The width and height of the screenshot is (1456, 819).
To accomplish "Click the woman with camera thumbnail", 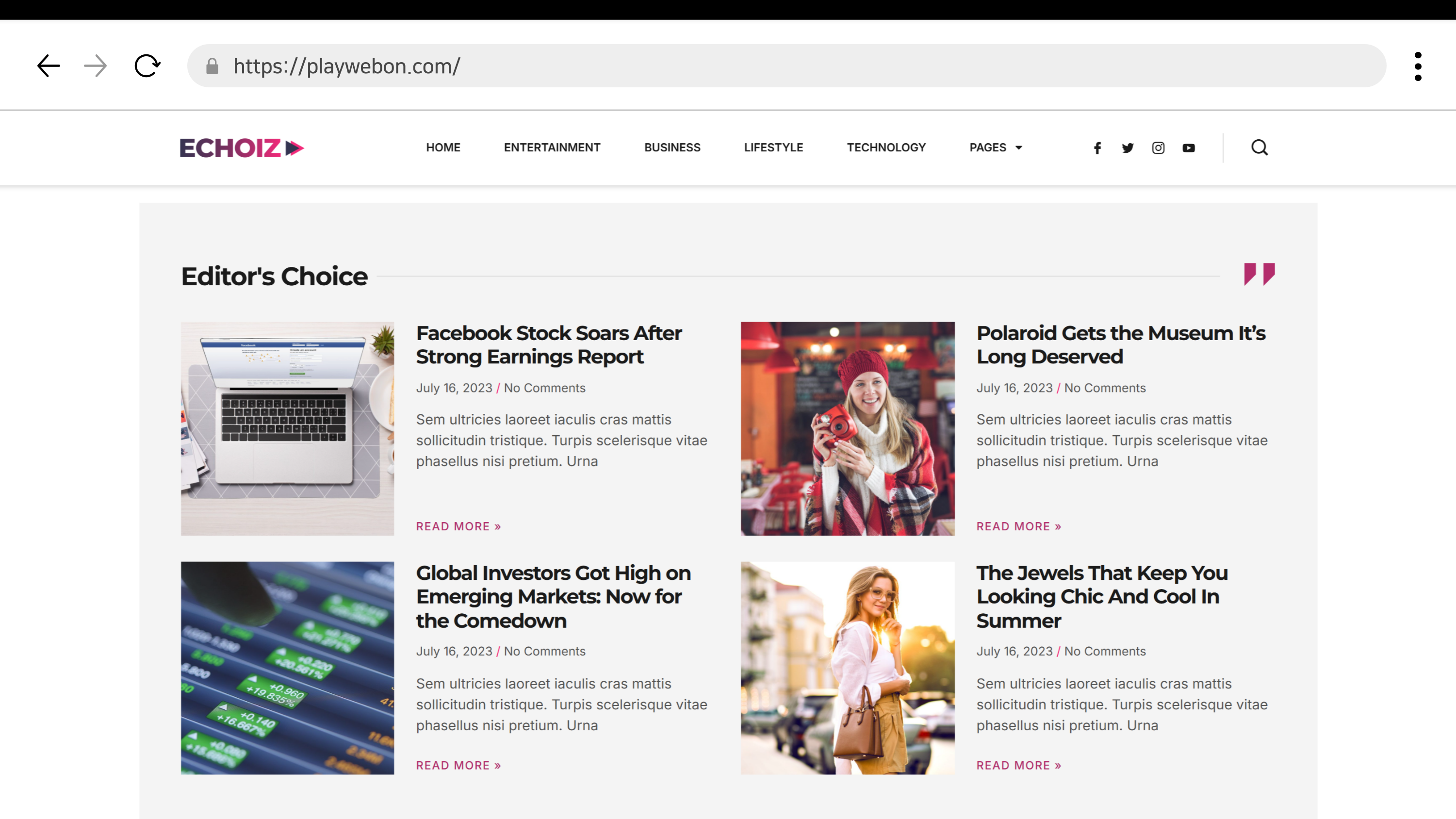I will coord(847,428).
